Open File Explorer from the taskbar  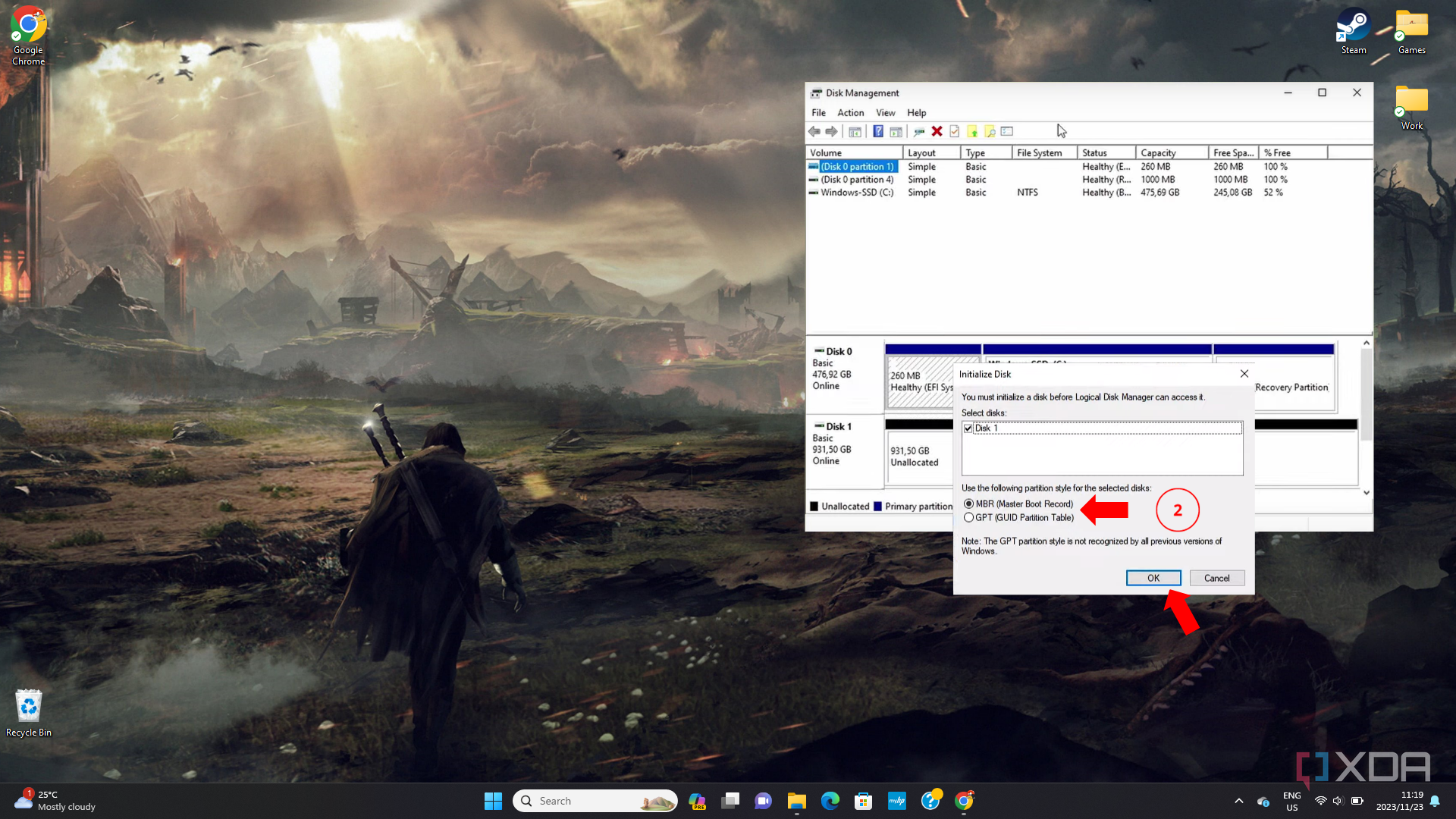796,801
